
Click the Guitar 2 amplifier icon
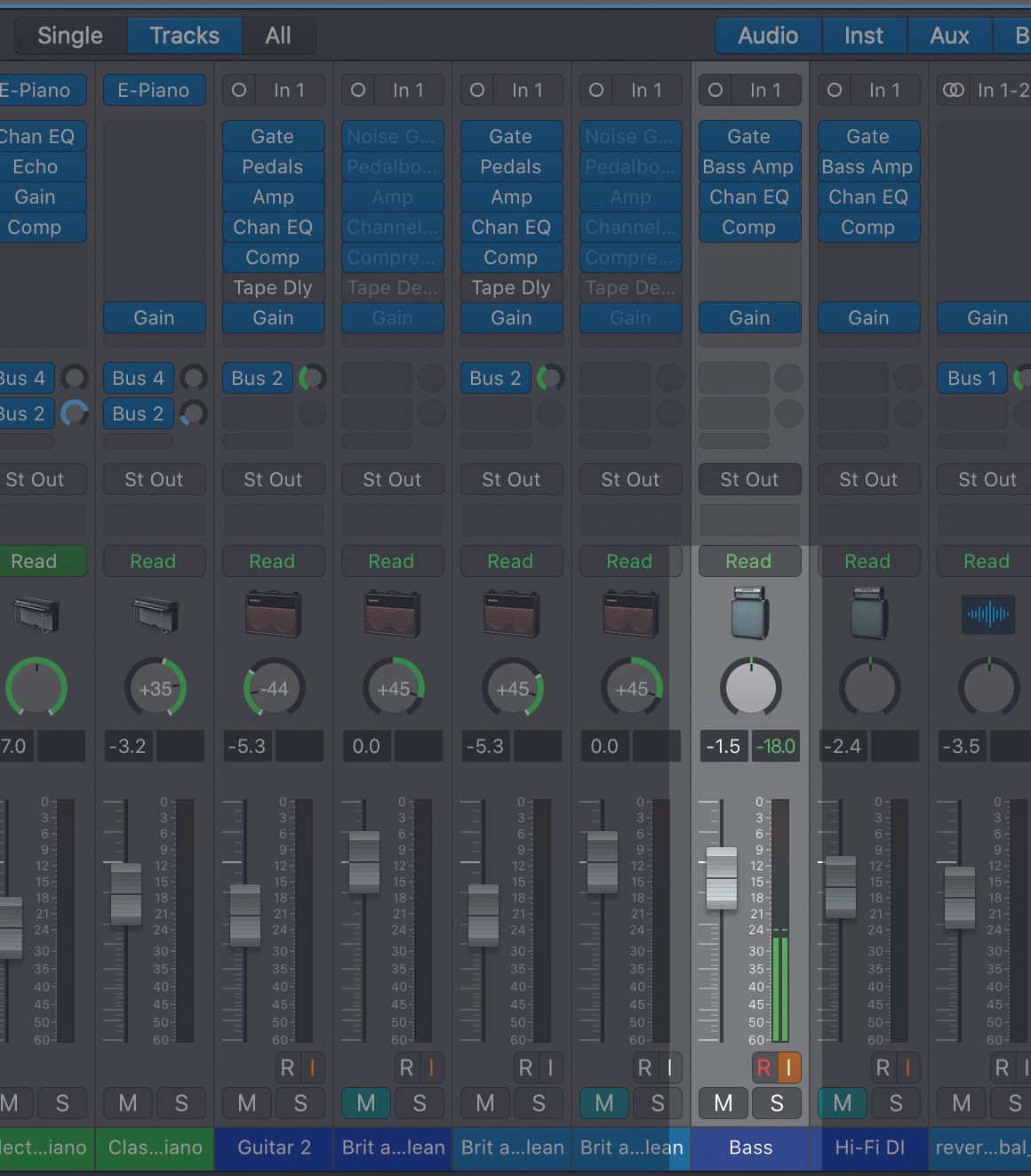click(274, 613)
